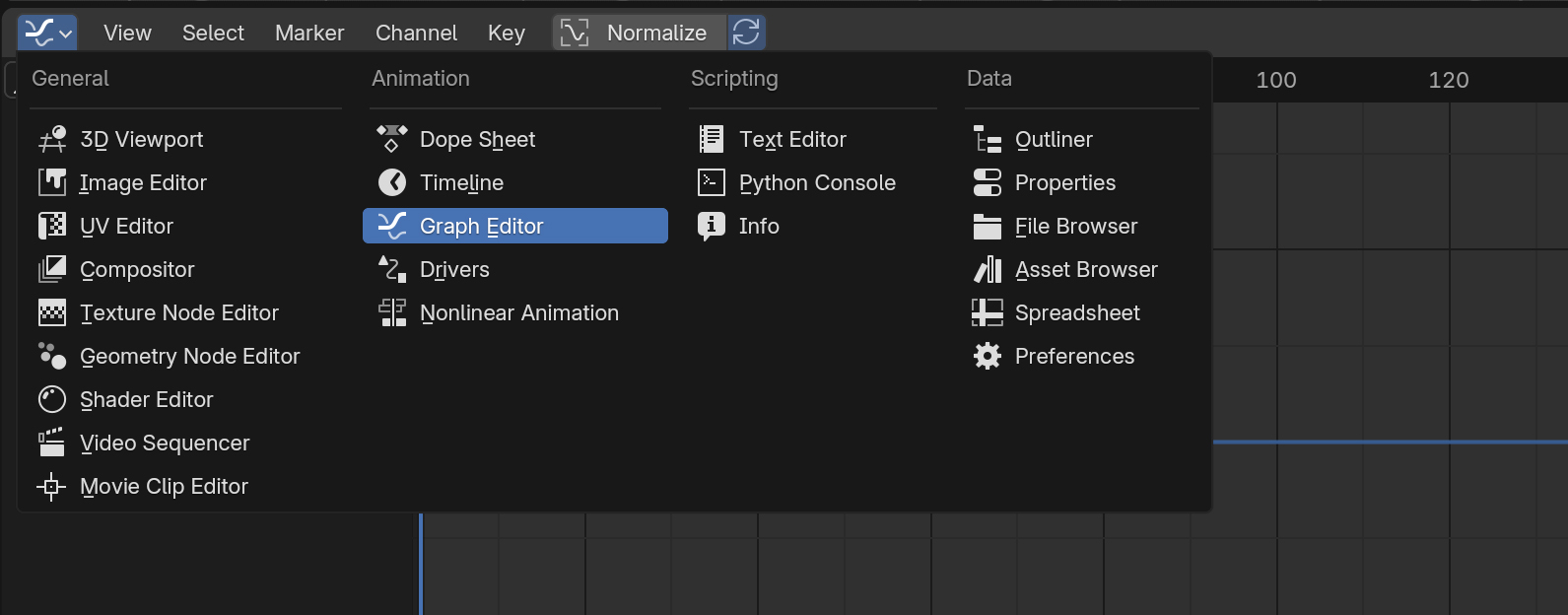
Task: Click the Preferences gear icon
Action: pos(988,356)
